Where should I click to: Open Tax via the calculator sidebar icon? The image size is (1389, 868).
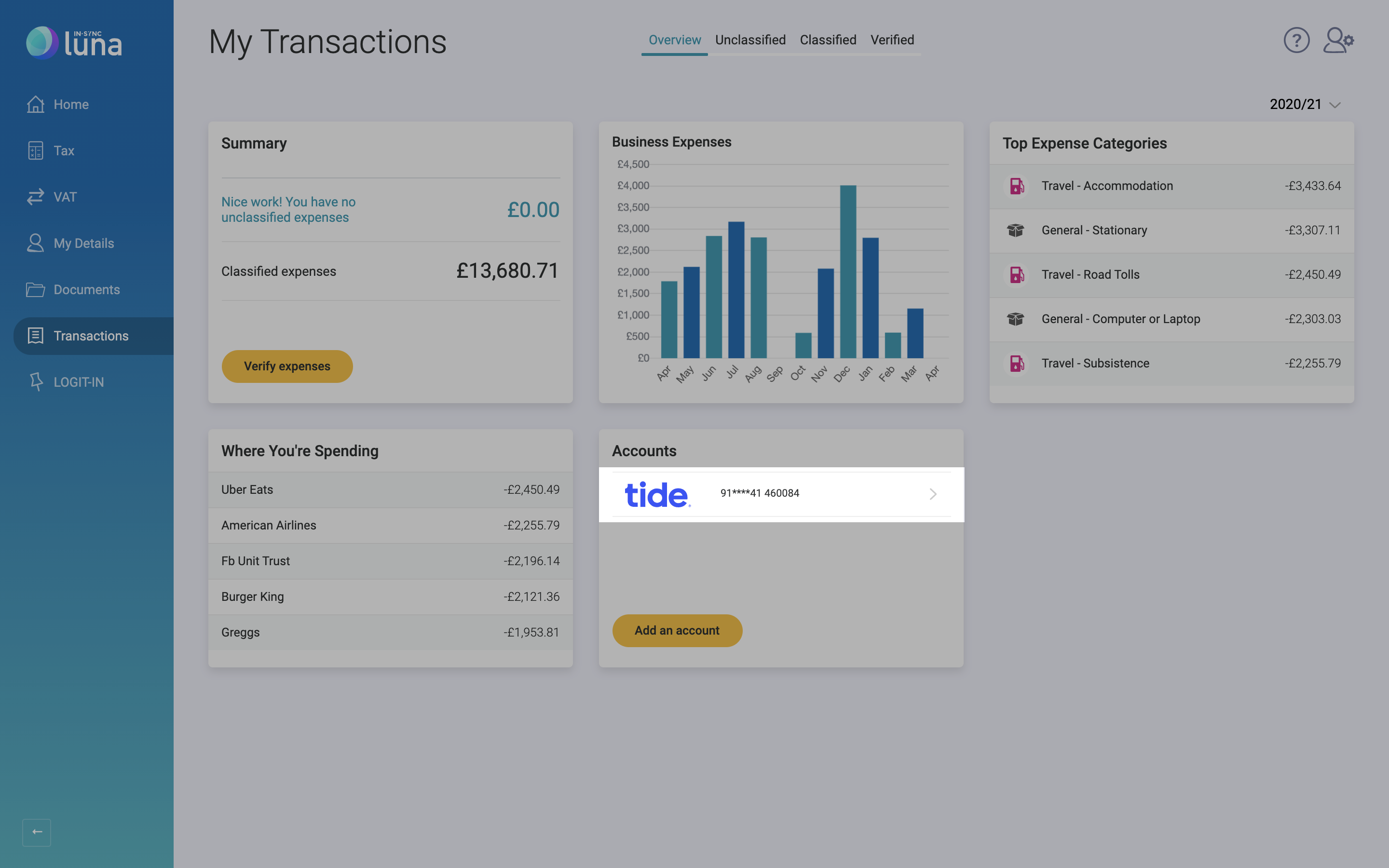coord(36,150)
